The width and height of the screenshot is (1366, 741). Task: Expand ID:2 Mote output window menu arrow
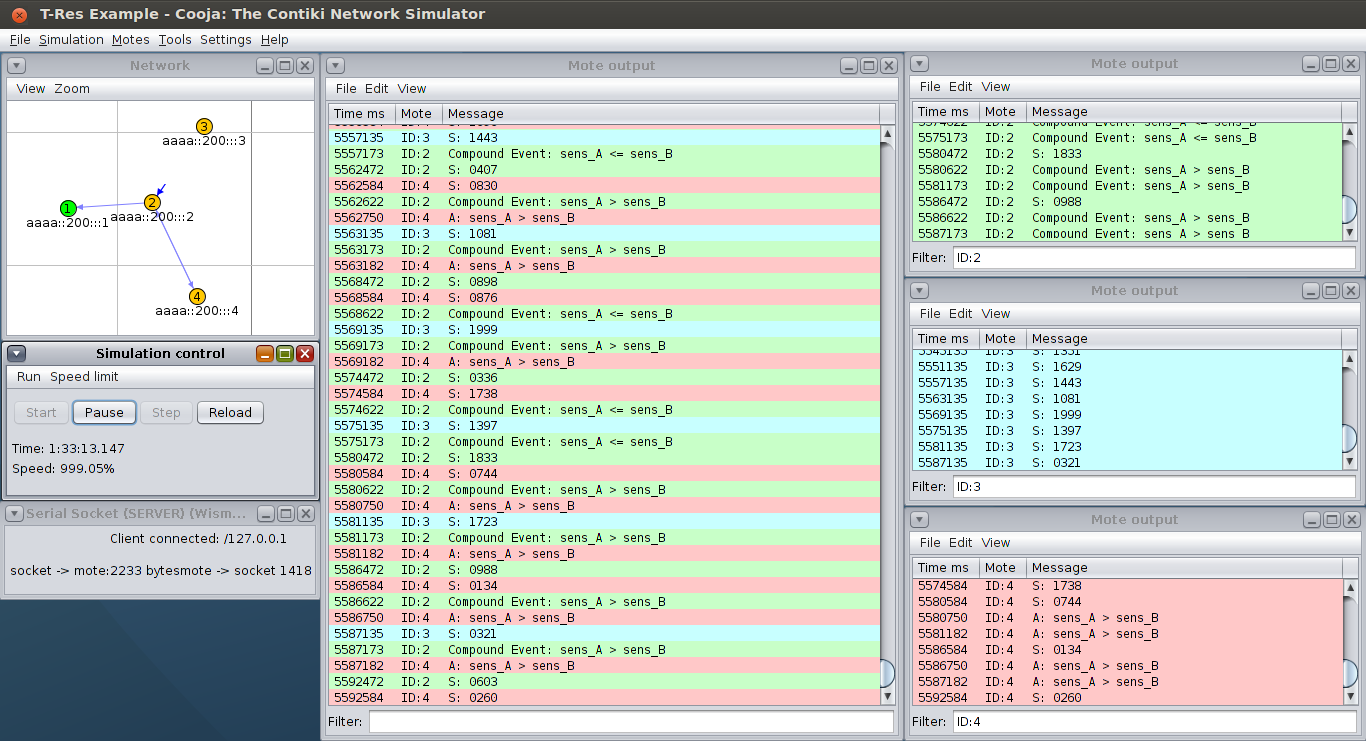click(x=920, y=63)
